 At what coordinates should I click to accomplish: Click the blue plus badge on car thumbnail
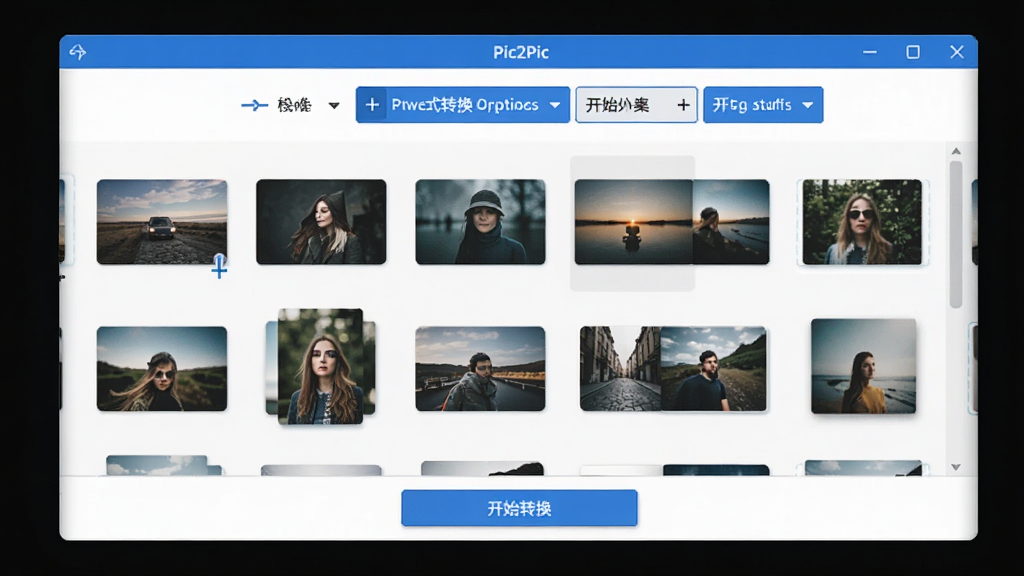point(219,267)
